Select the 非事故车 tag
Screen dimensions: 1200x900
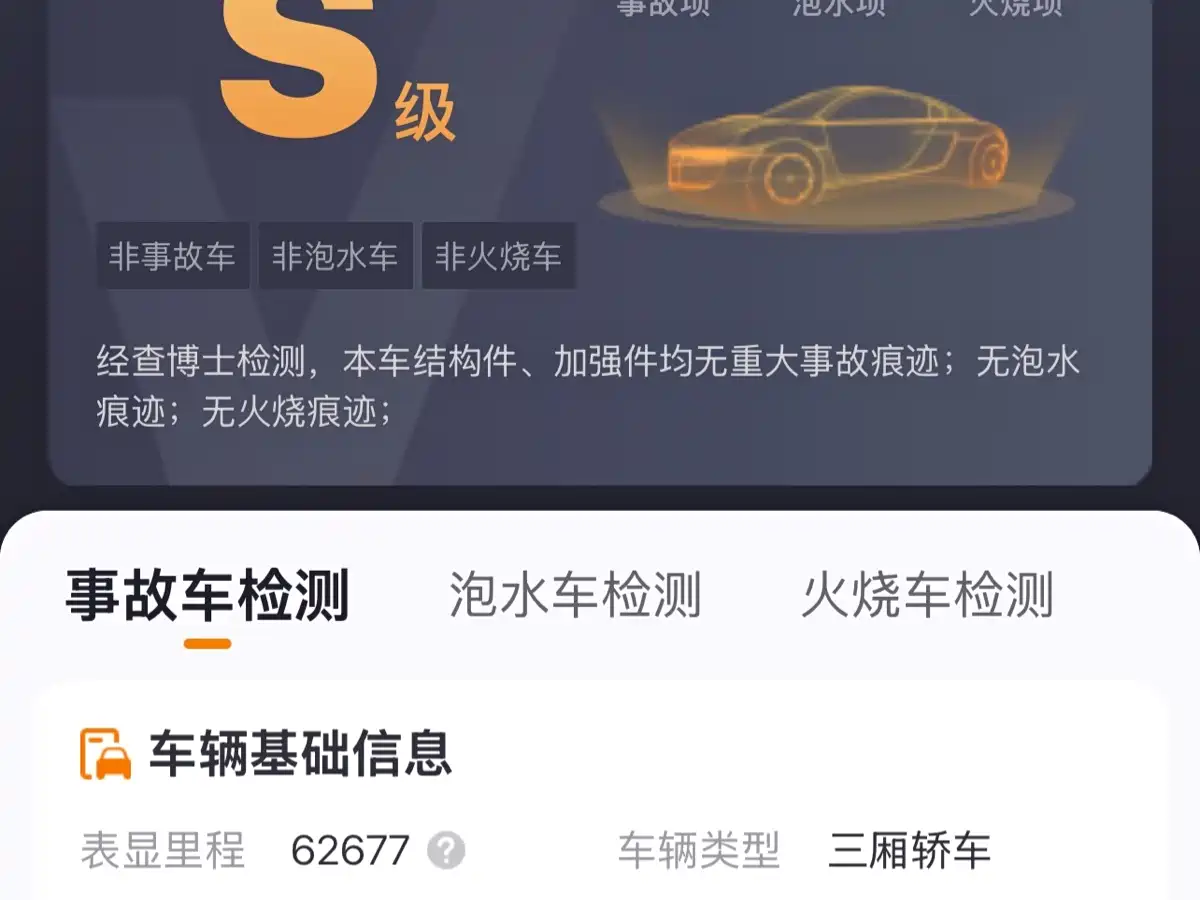pyautogui.click(x=173, y=256)
